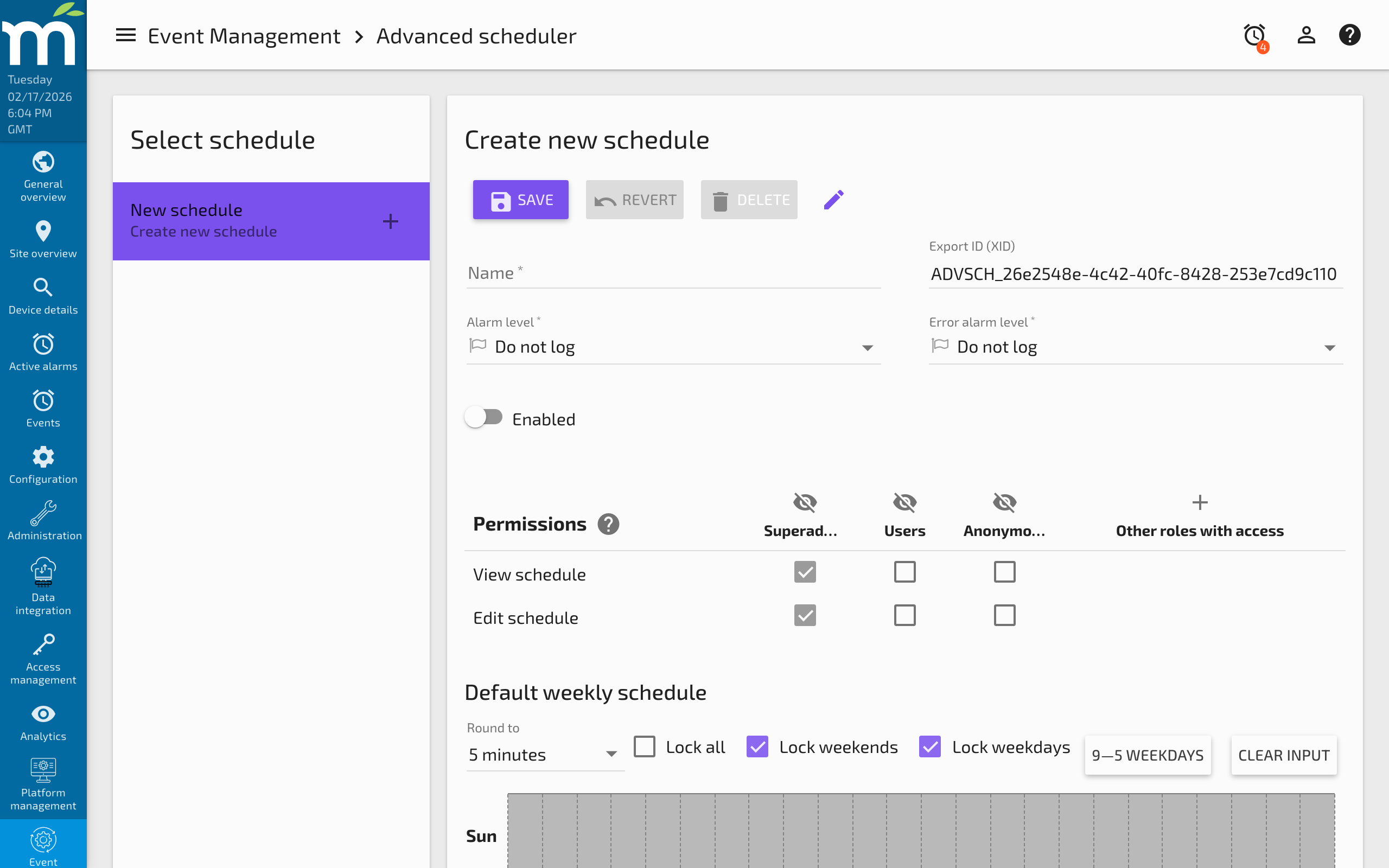Open the Round to dropdown
Viewport: 1389px width, 868px height.
544,754
